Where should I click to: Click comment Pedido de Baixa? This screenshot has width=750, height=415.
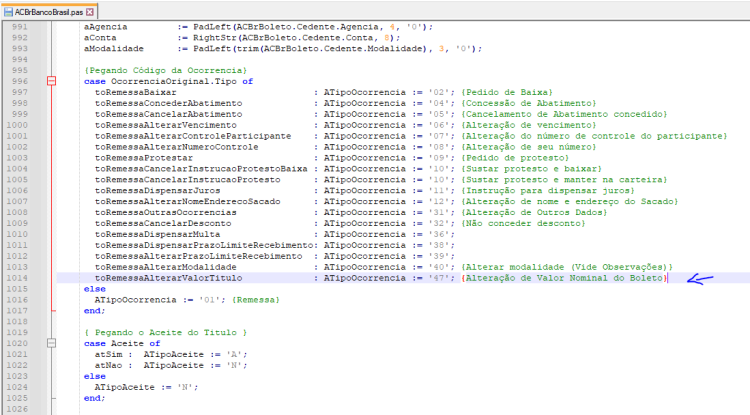pyautogui.click(x=507, y=92)
